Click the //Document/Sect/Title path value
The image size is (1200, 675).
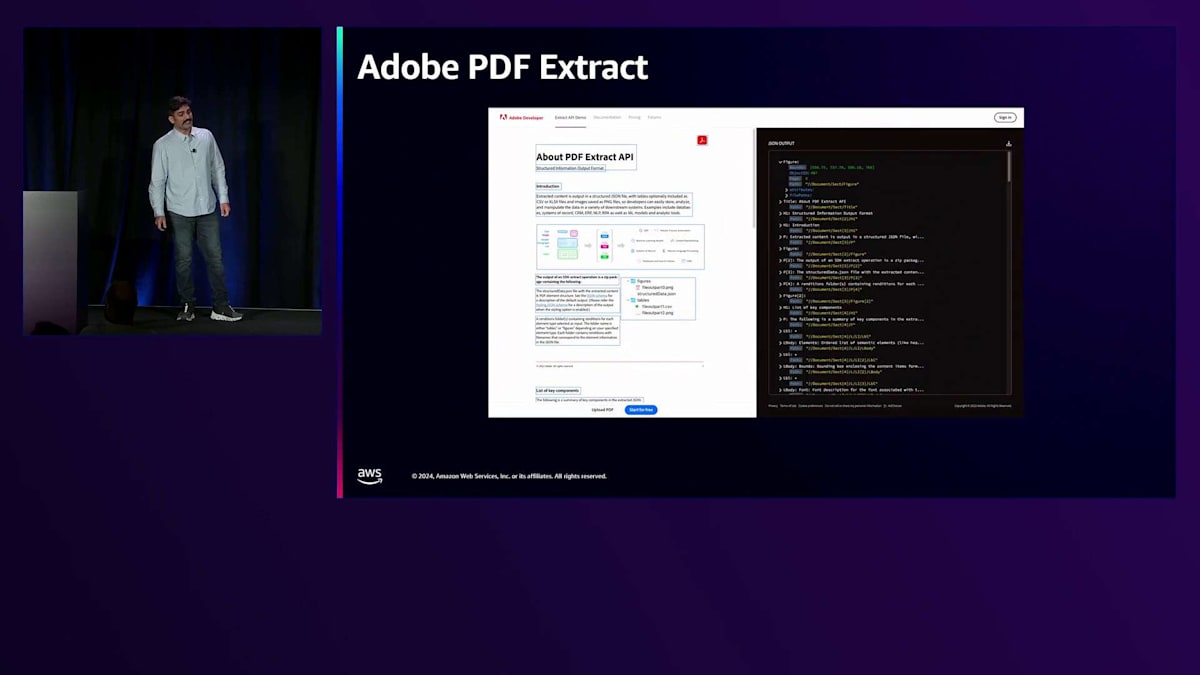[x=832, y=207]
